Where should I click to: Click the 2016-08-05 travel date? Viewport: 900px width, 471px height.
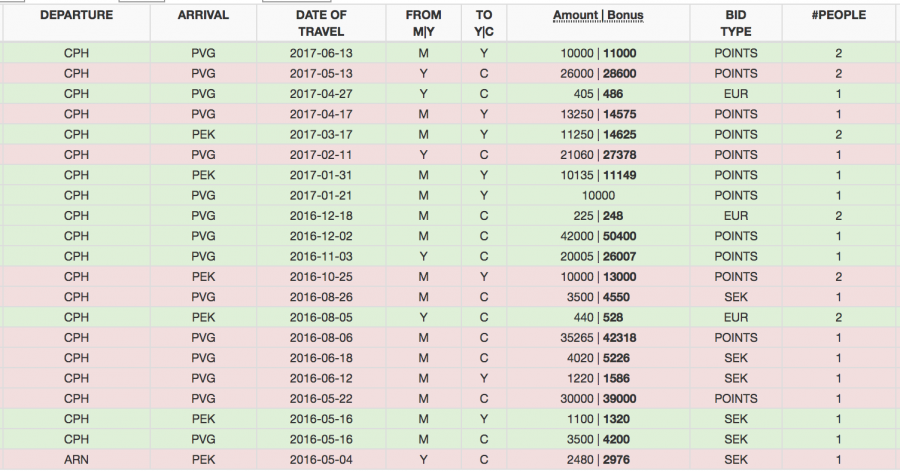322,317
